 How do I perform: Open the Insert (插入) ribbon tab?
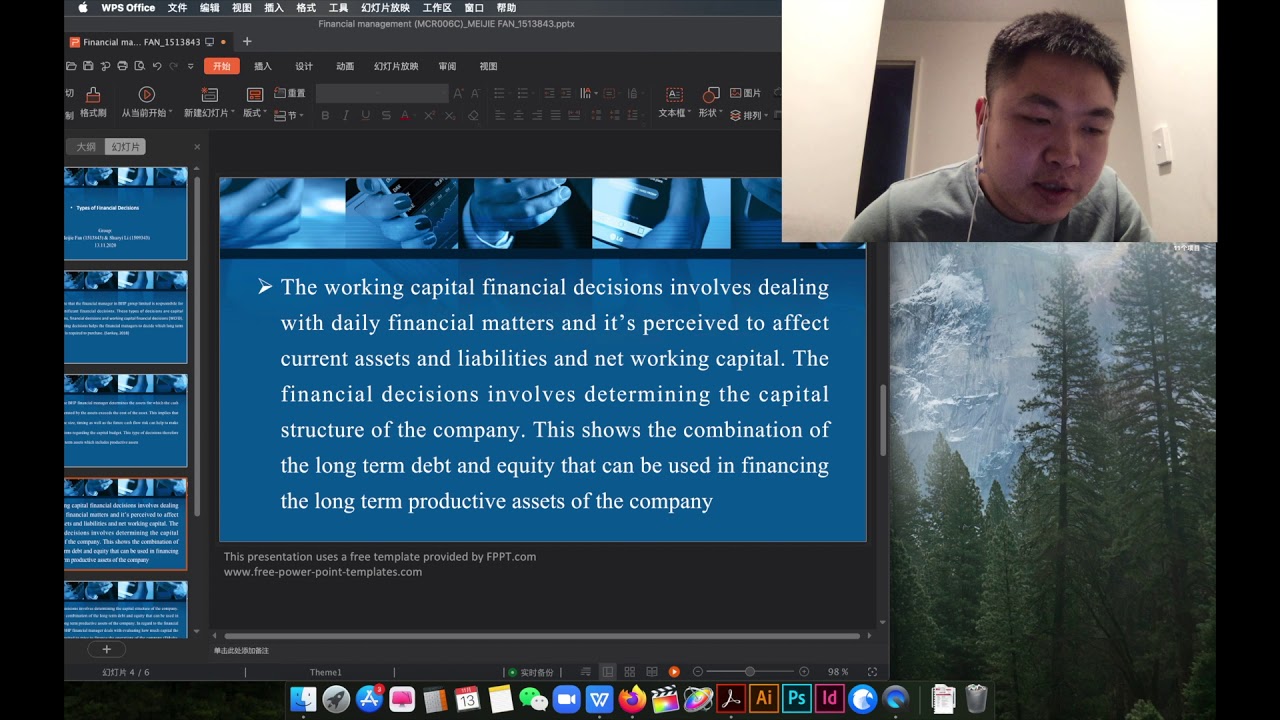[263, 66]
